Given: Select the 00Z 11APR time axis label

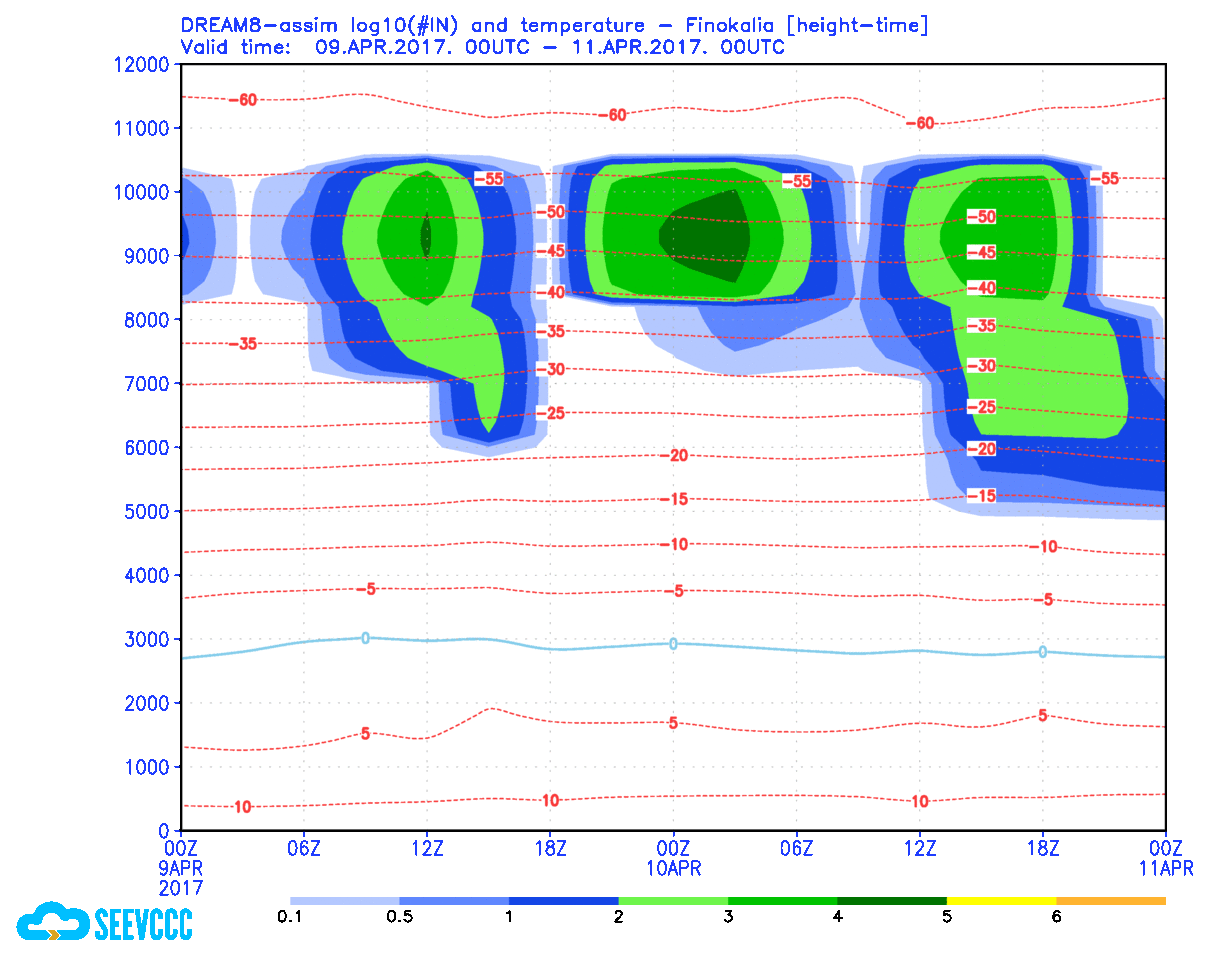Looking at the screenshot, I should (x=1165, y=858).
